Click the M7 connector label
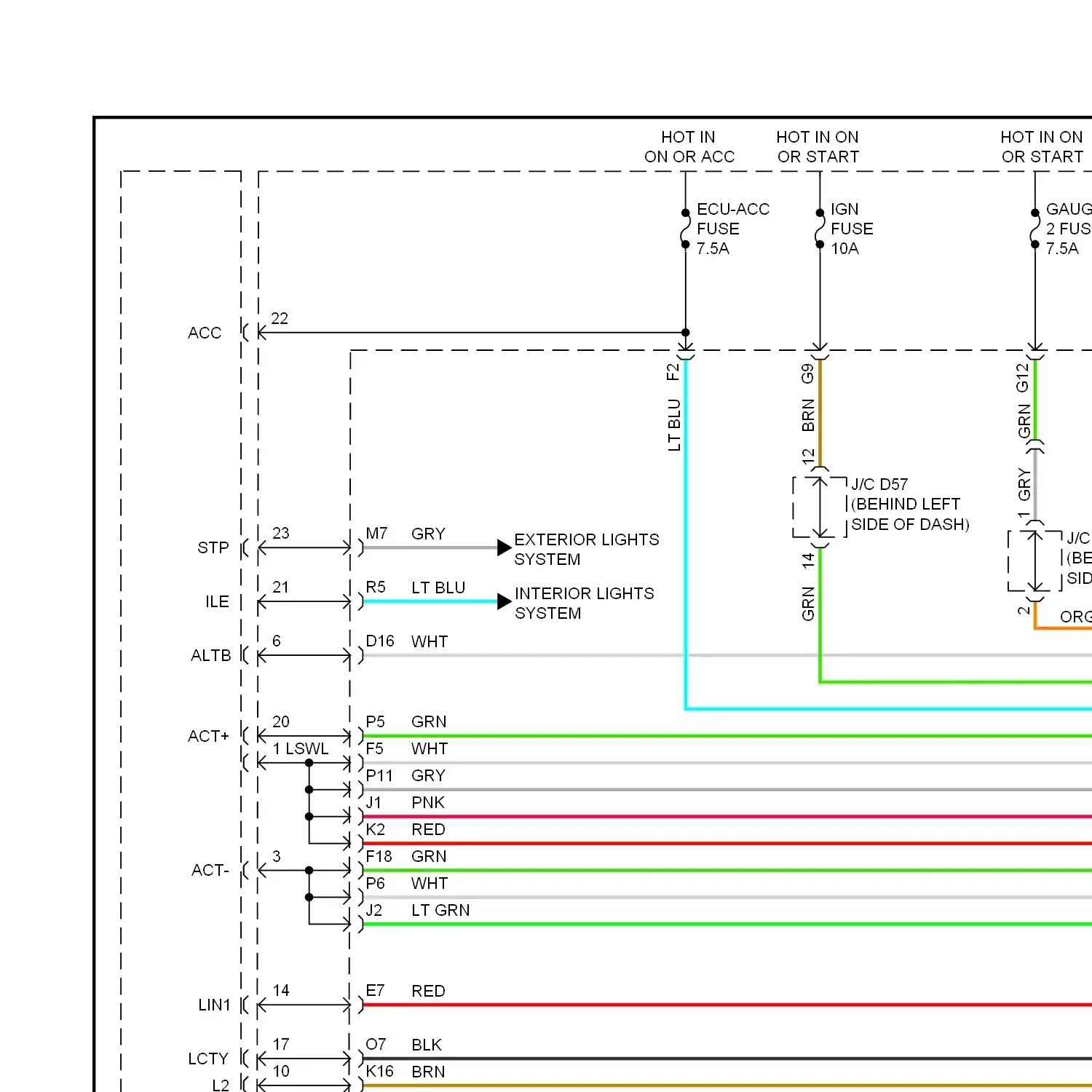The image size is (1092, 1092). [x=376, y=534]
